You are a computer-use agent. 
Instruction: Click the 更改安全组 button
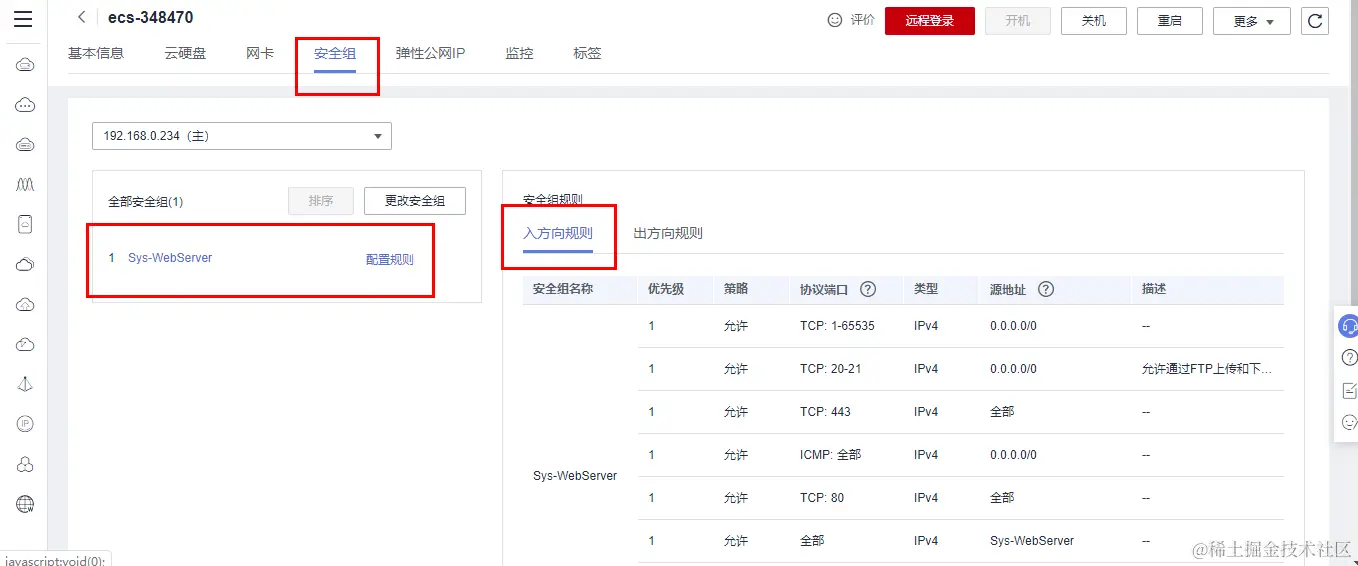[x=415, y=201]
